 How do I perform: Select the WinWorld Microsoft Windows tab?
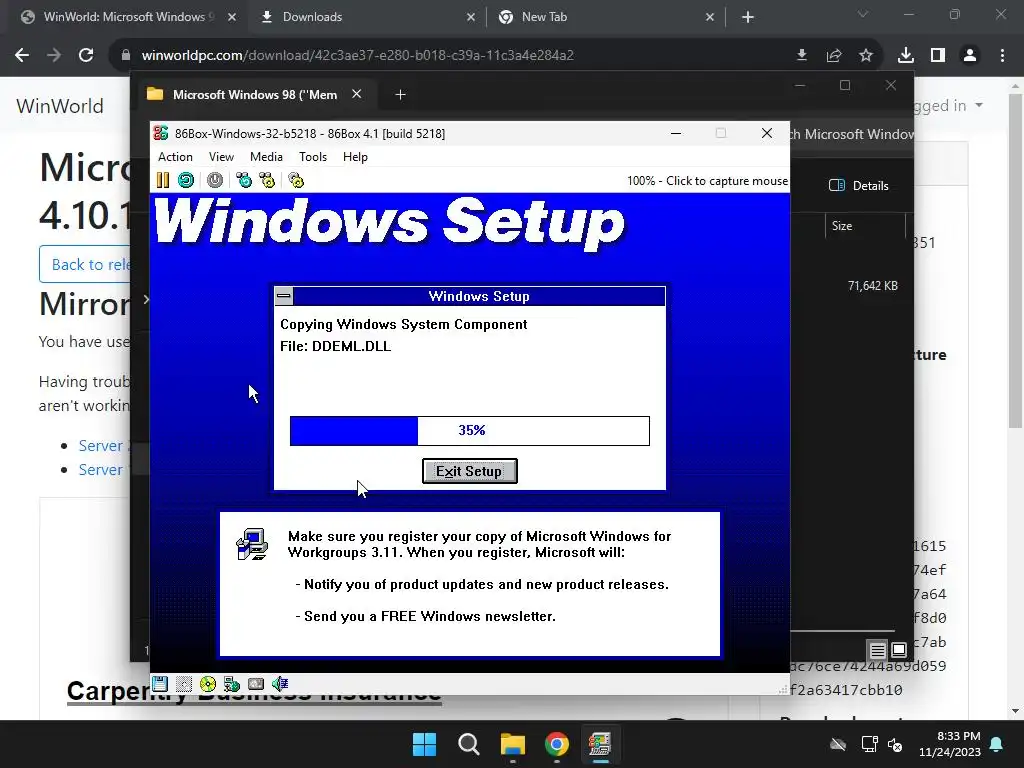[x=128, y=17]
